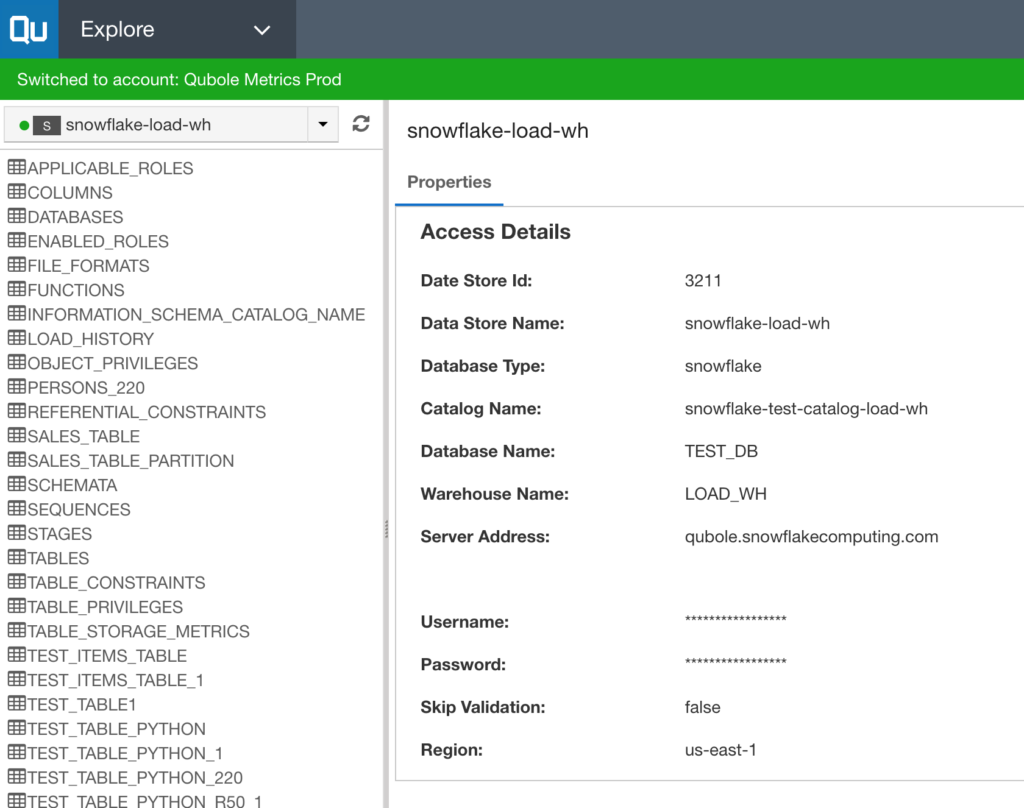Screen dimensions: 1024x808
Task: Click the table icon beside STAGES
Action: [x=16, y=533]
